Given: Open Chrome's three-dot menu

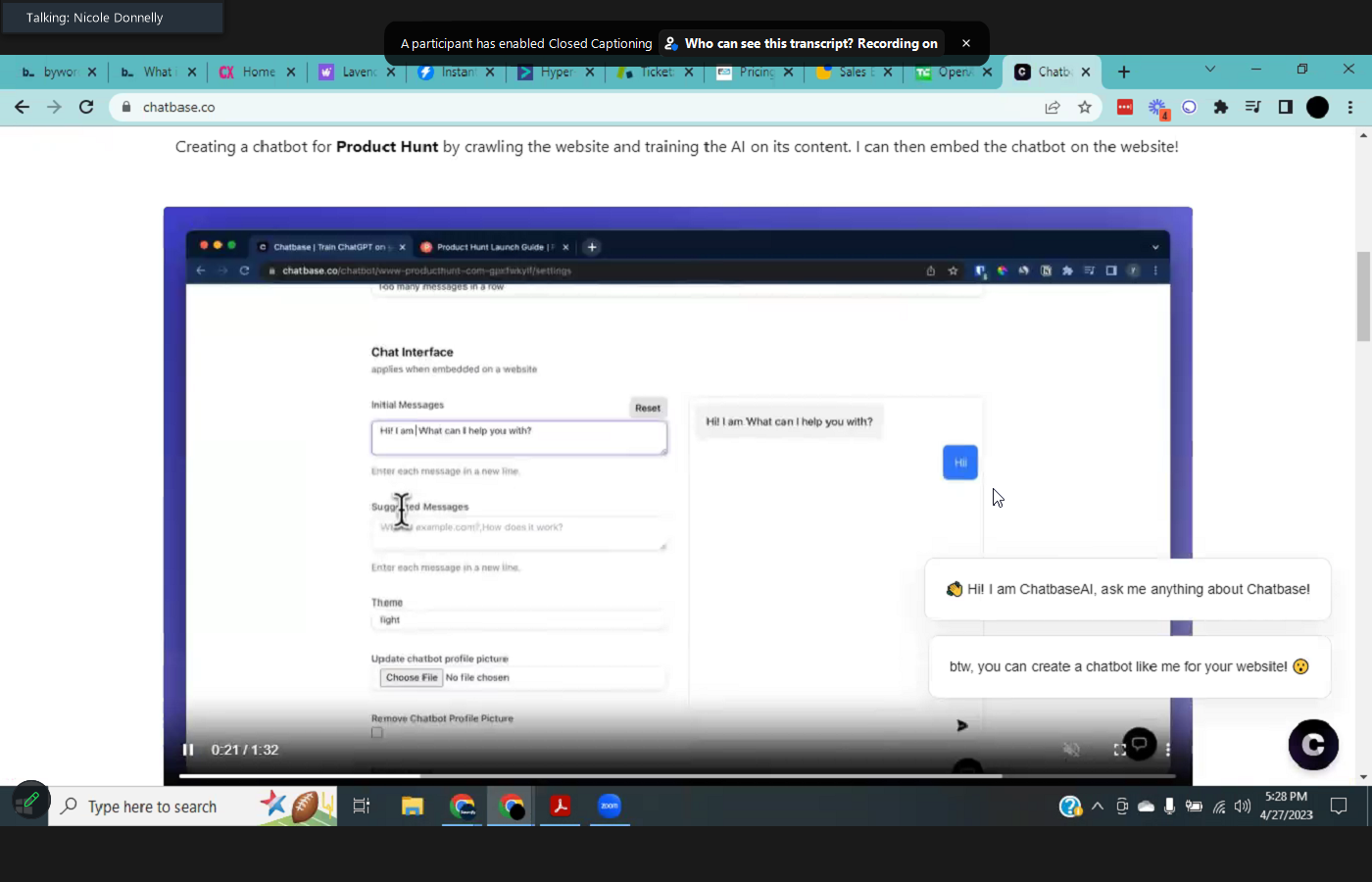Looking at the screenshot, I should click(x=1350, y=108).
